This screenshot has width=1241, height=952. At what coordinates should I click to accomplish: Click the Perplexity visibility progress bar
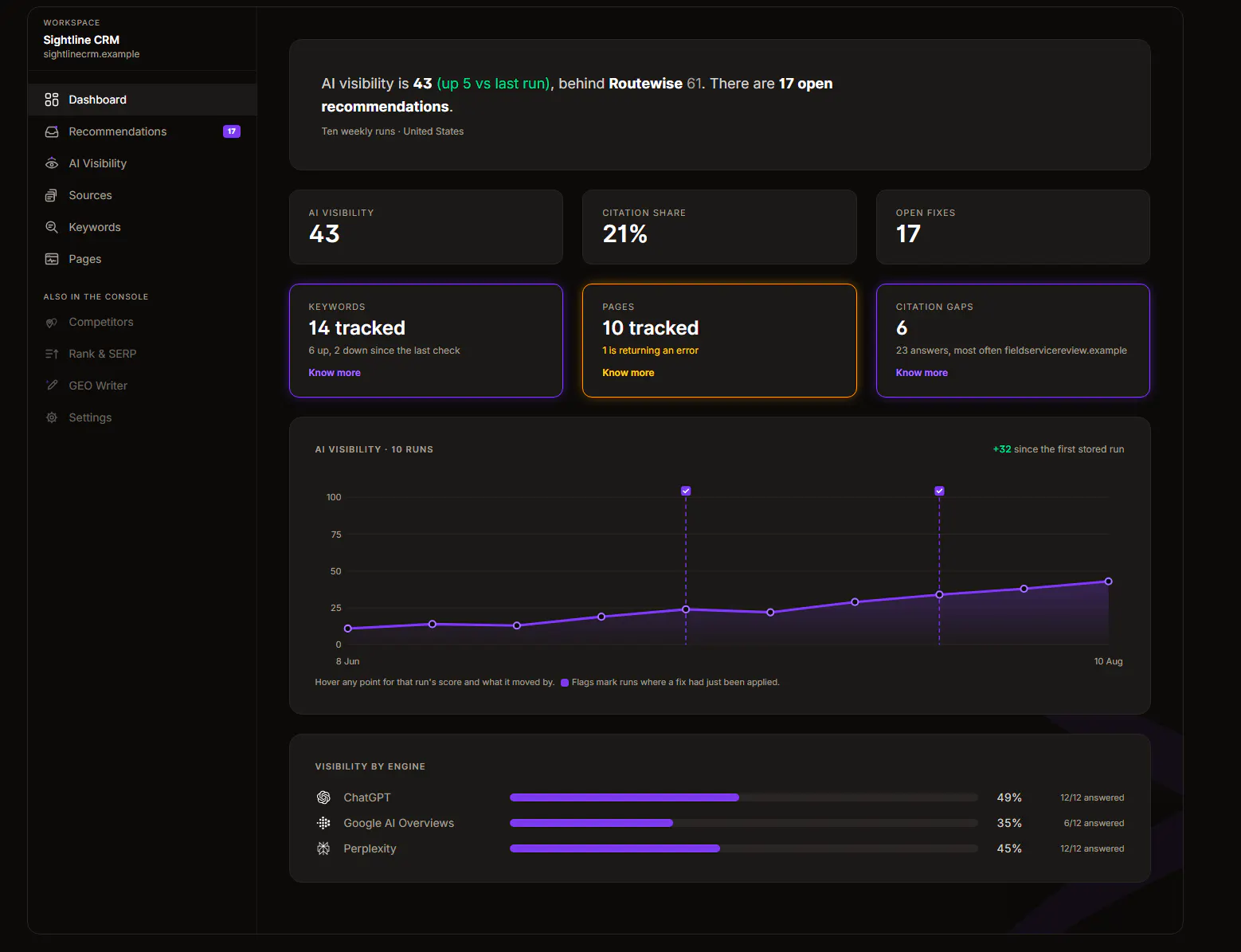(x=744, y=848)
